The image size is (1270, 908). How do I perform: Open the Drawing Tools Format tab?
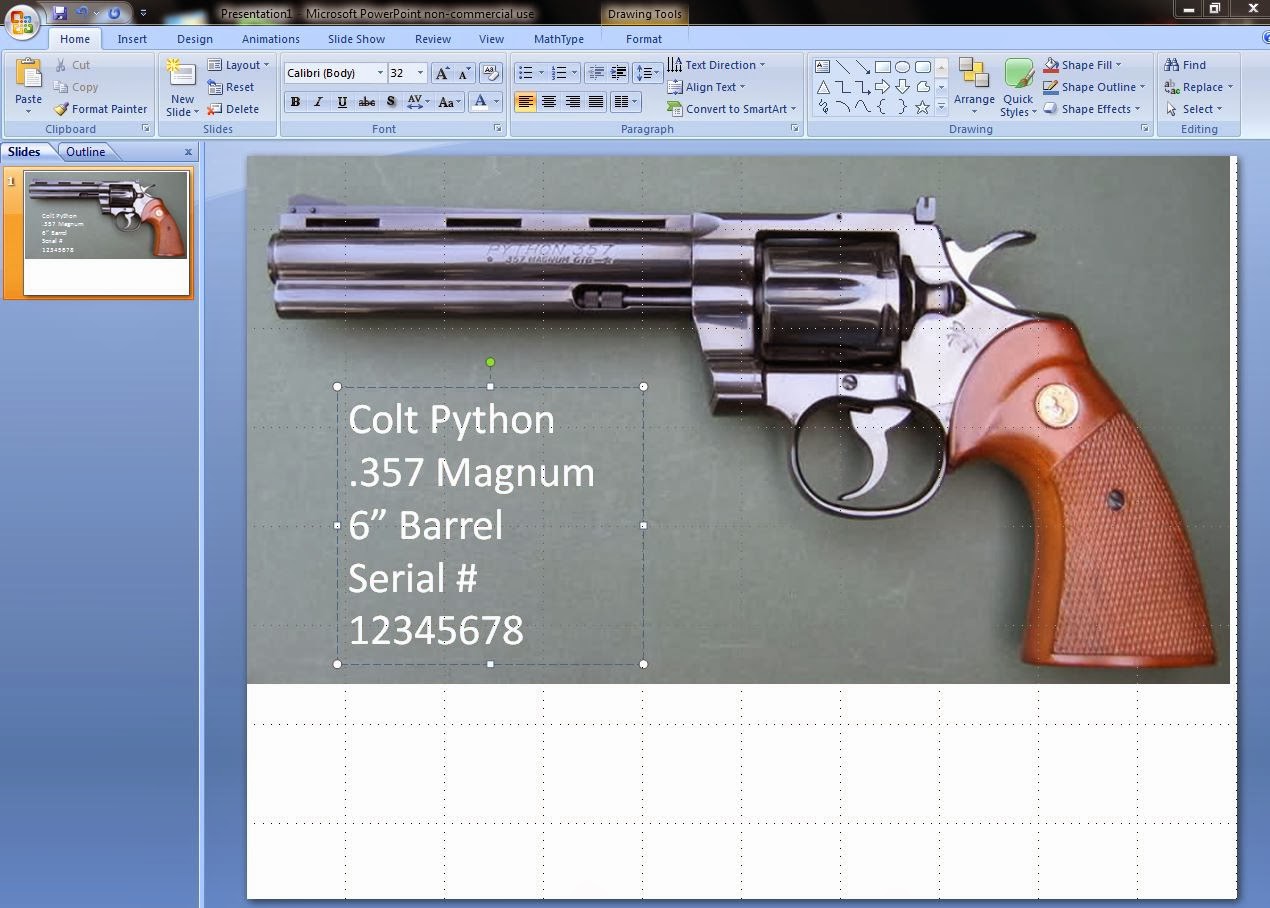click(644, 39)
